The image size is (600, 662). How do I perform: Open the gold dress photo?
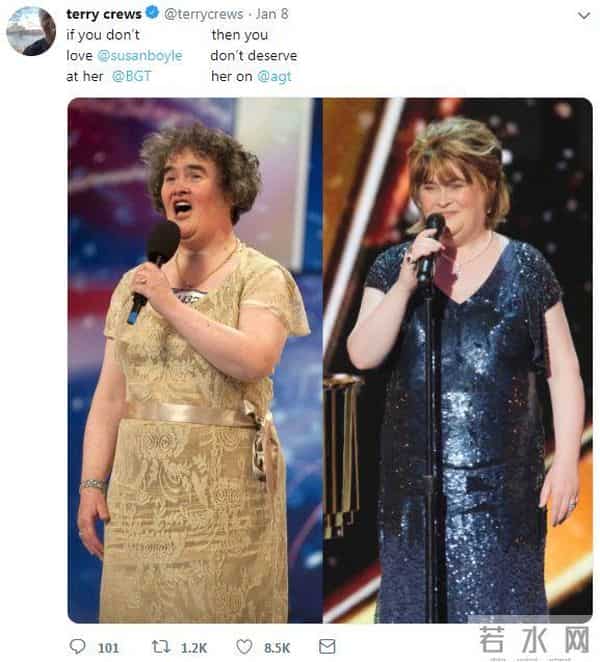point(195,360)
